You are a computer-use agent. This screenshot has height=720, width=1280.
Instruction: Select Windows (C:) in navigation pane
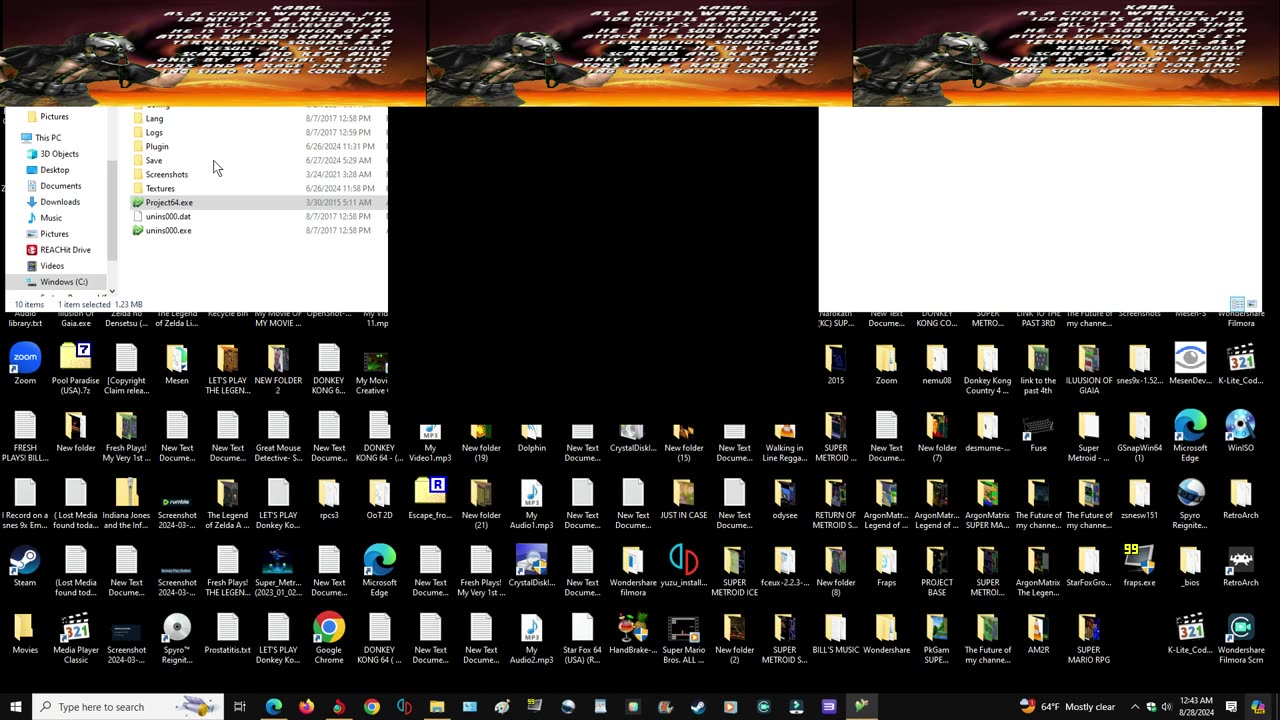64,282
